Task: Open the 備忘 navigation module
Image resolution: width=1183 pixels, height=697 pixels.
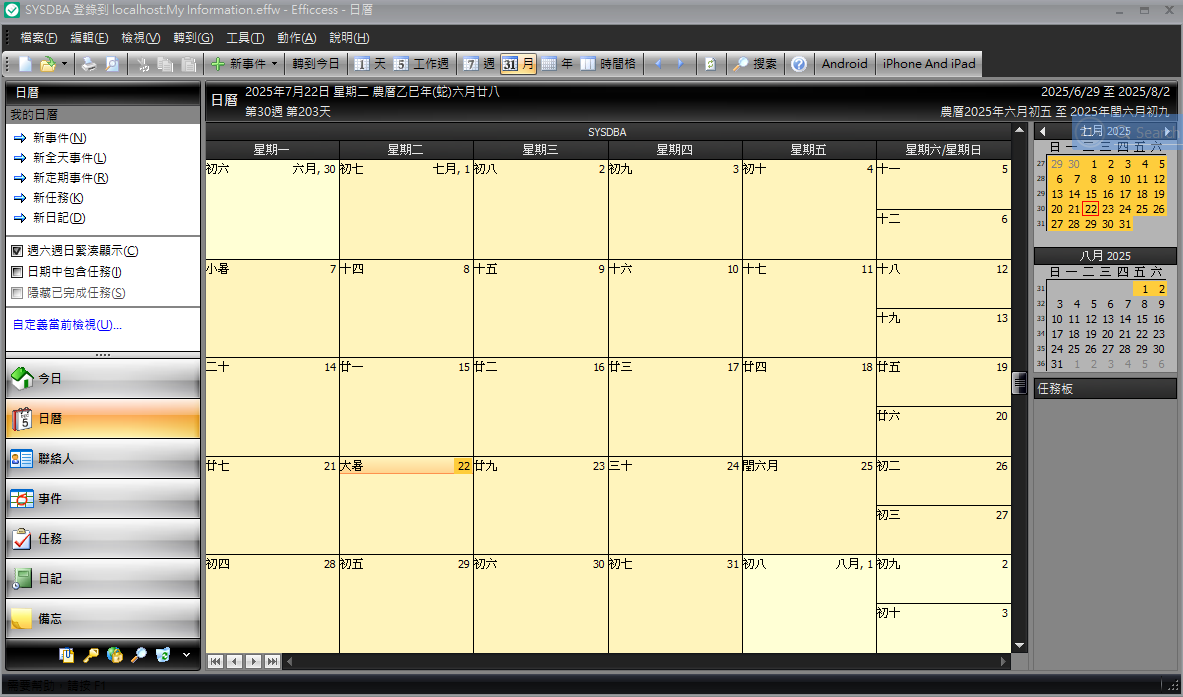Action: pyautogui.click(x=103, y=619)
